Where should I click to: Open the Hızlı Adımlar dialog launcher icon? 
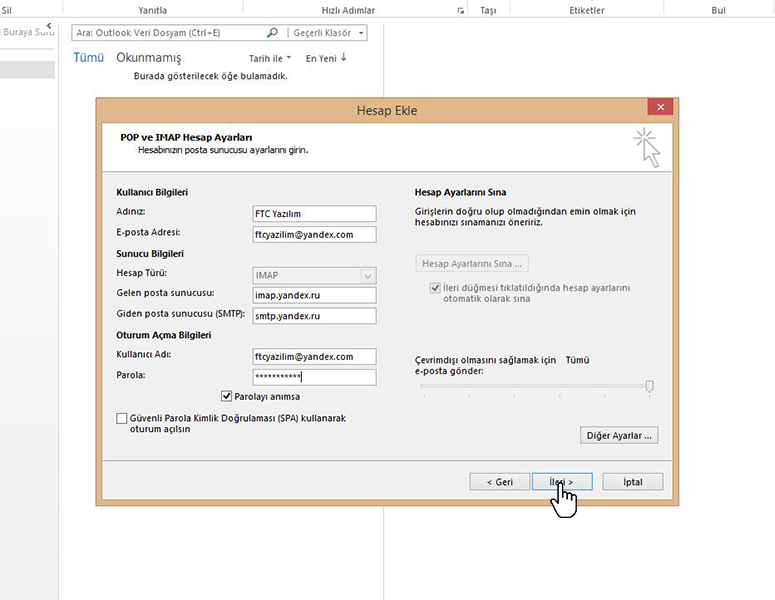(461, 11)
